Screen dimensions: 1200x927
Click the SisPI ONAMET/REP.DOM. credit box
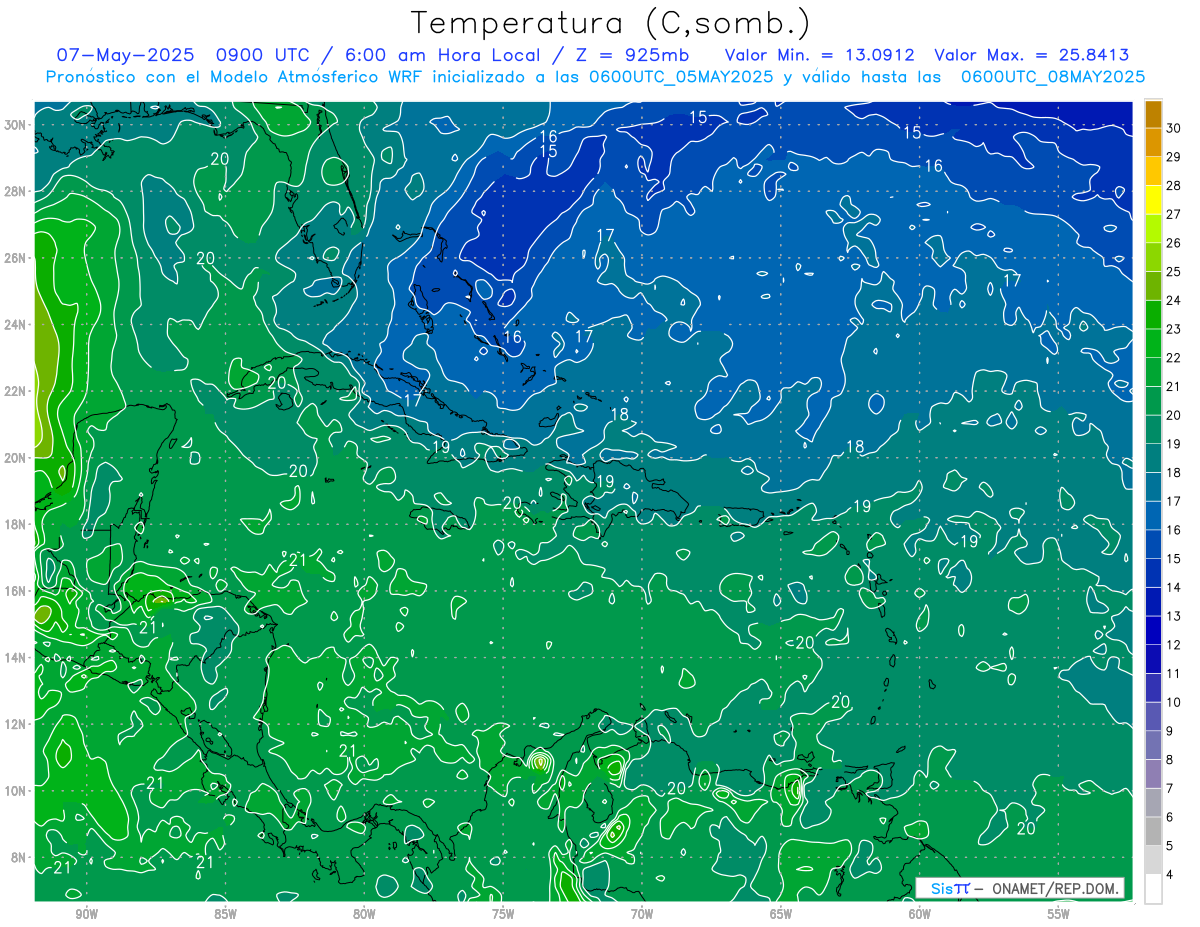1021,888
